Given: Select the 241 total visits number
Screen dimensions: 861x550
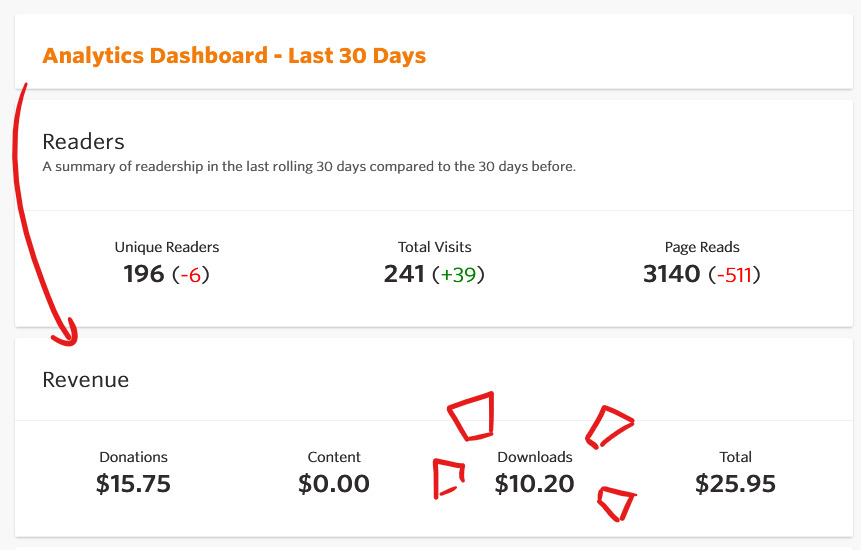Looking at the screenshot, I should (x=404, y=274).
